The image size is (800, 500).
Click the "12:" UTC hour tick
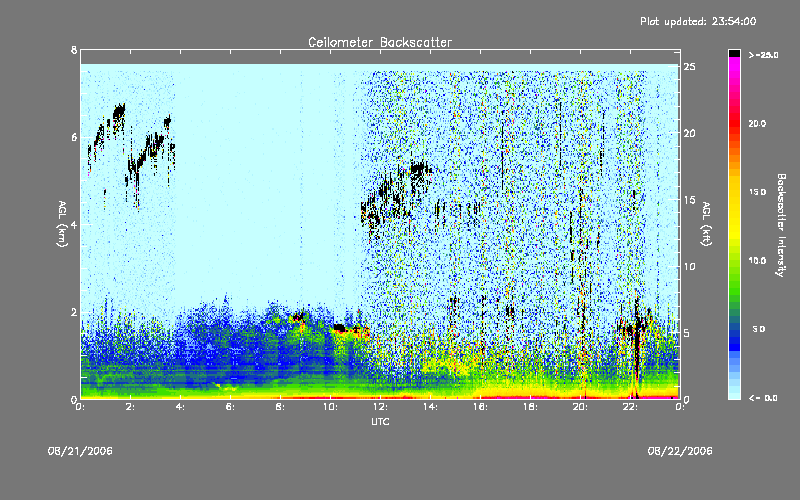[380, 407]
